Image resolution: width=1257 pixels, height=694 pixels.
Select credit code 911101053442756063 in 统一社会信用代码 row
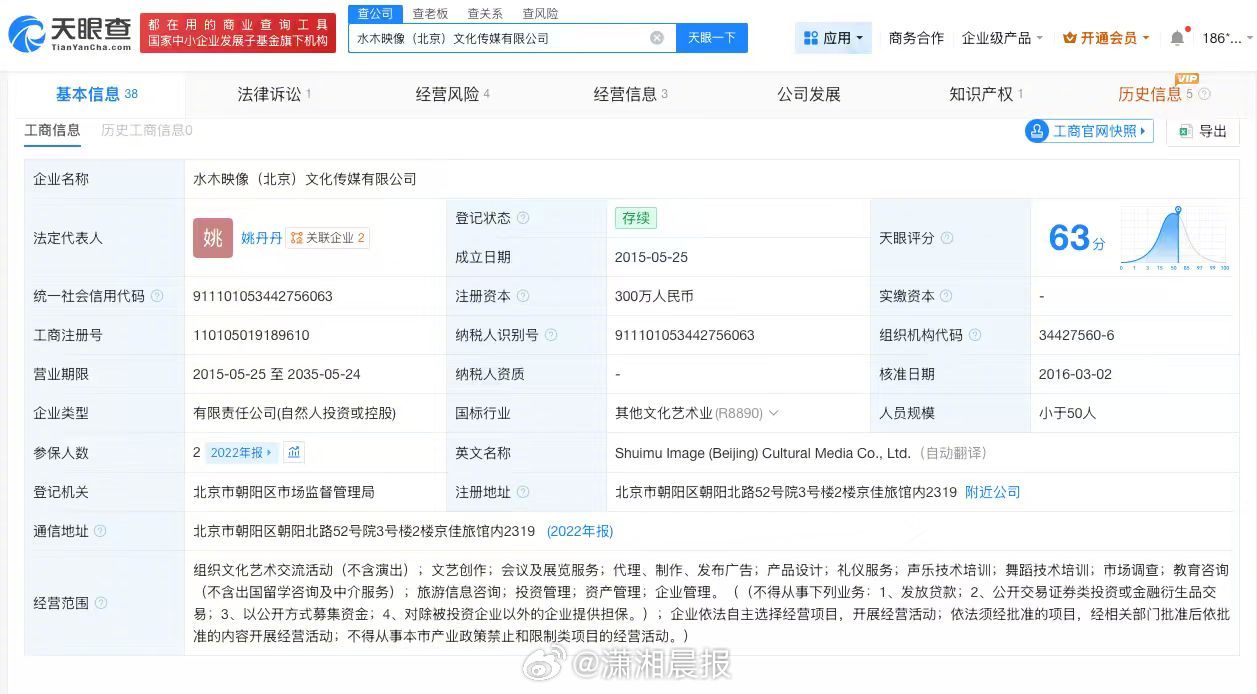pos(263,296)
